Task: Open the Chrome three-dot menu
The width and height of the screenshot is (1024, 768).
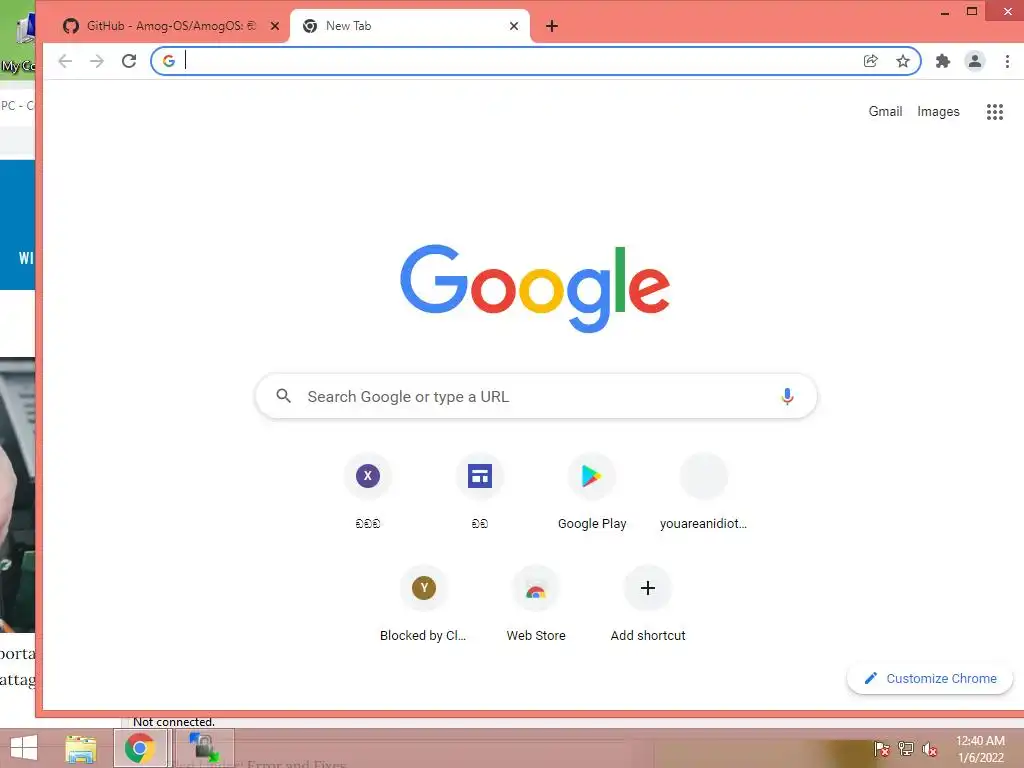Action: pyautogui.click(x=1007, y=61)
